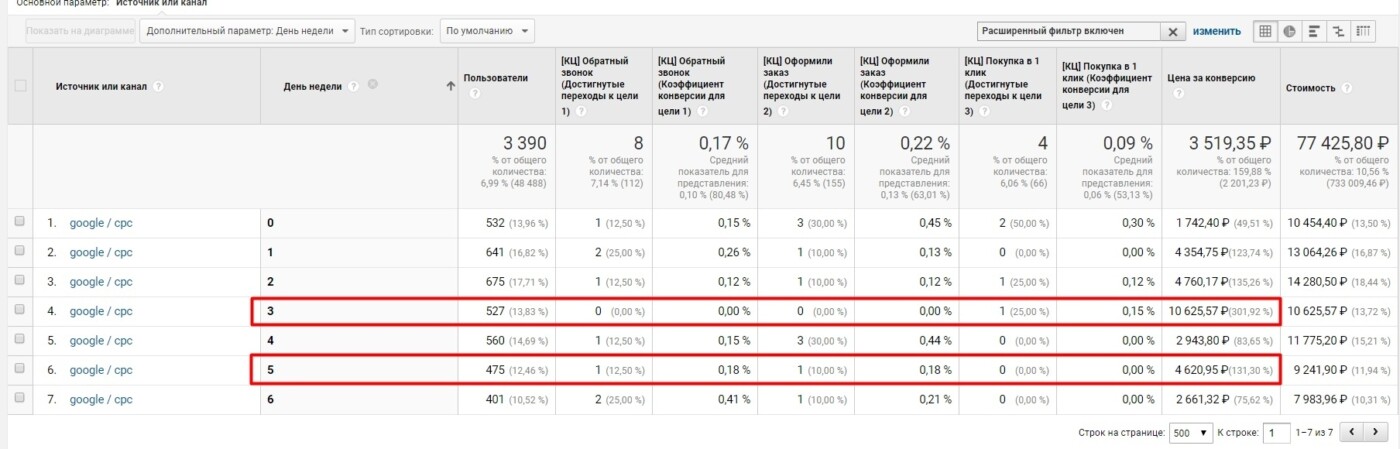The width and height of the screenshot is (1400, 449).
Task: Open help icon next to Стоимость header
Action: coord(1345,88)
